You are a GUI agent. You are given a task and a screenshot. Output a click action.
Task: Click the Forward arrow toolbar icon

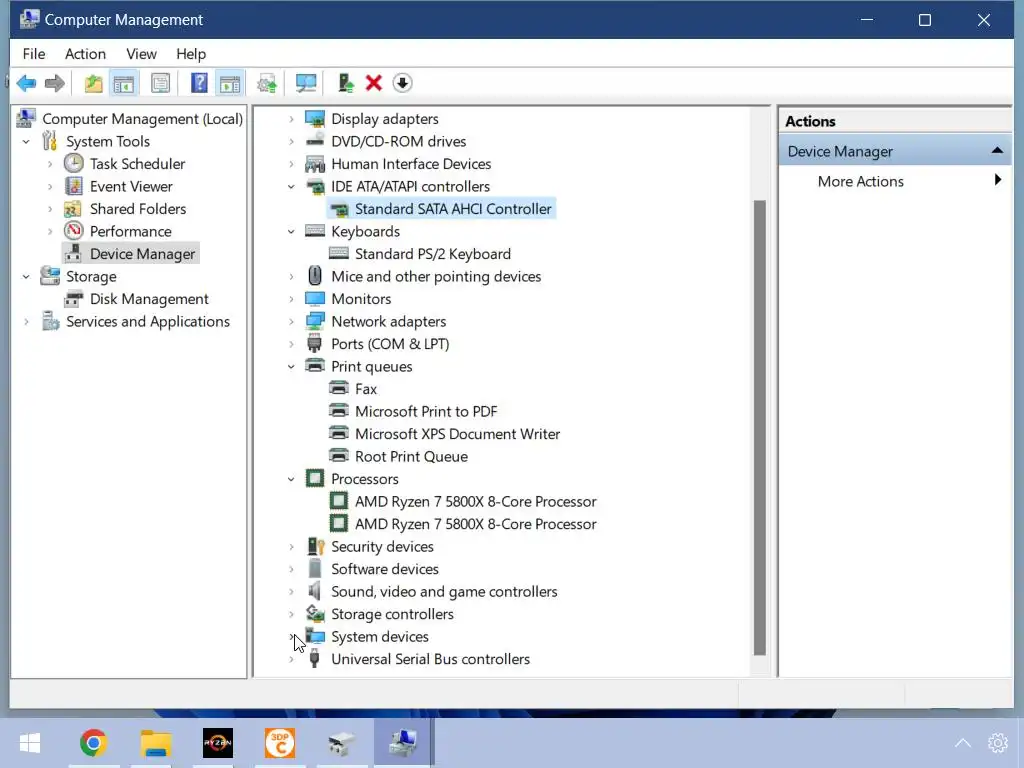(55, 83)
